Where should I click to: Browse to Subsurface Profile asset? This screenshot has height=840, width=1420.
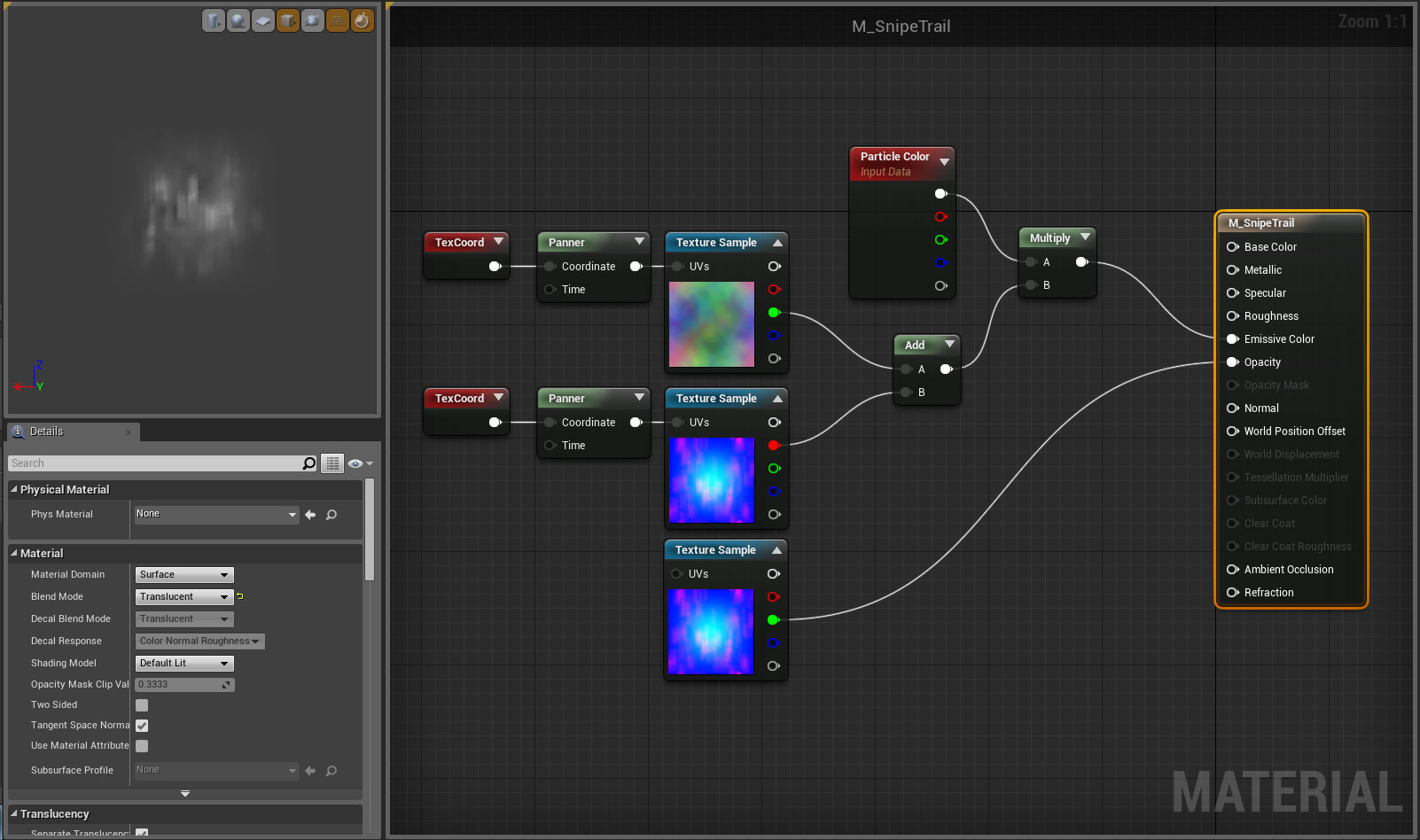(332, 771)
